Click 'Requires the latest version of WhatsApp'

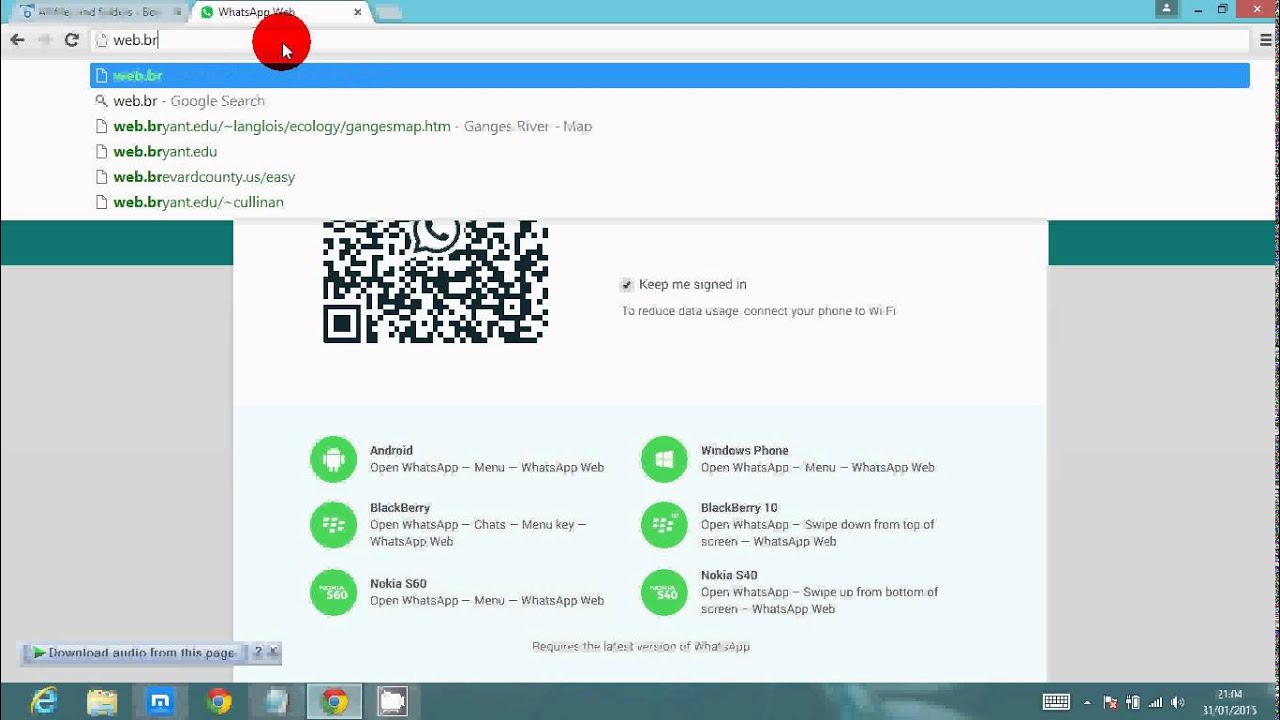pyautogui.click(x=641, y=647)
